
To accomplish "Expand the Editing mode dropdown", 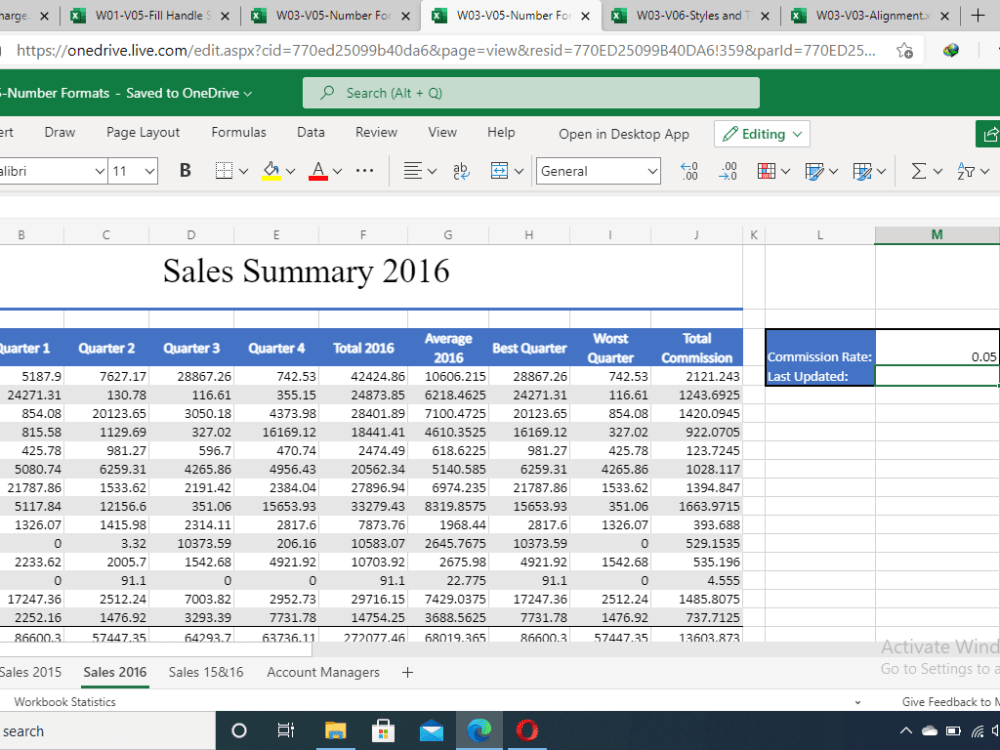I will (797, 134).
